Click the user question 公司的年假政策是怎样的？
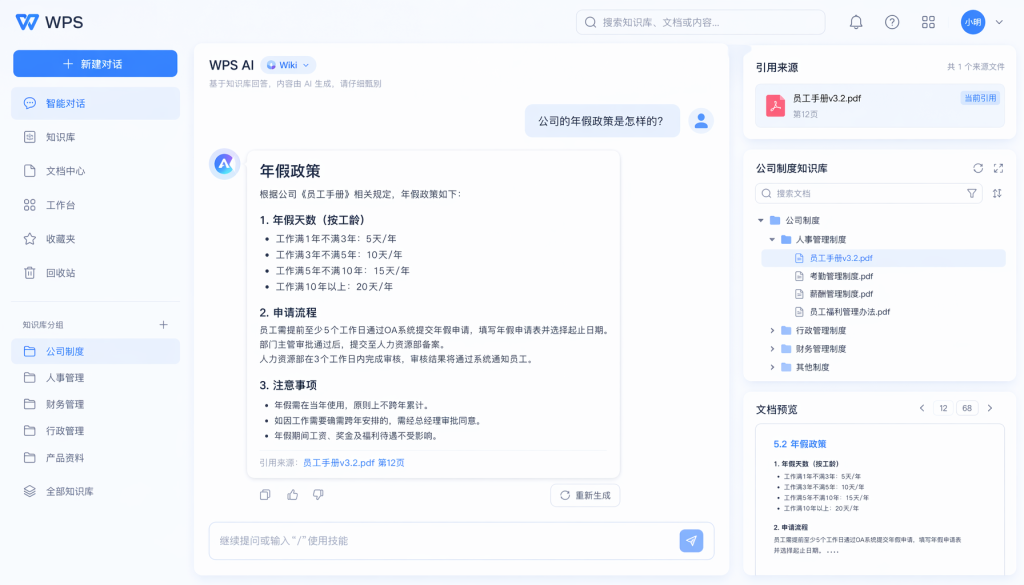Image resolution: width=1024 pixels, height=585 pixels. point(601,121)
